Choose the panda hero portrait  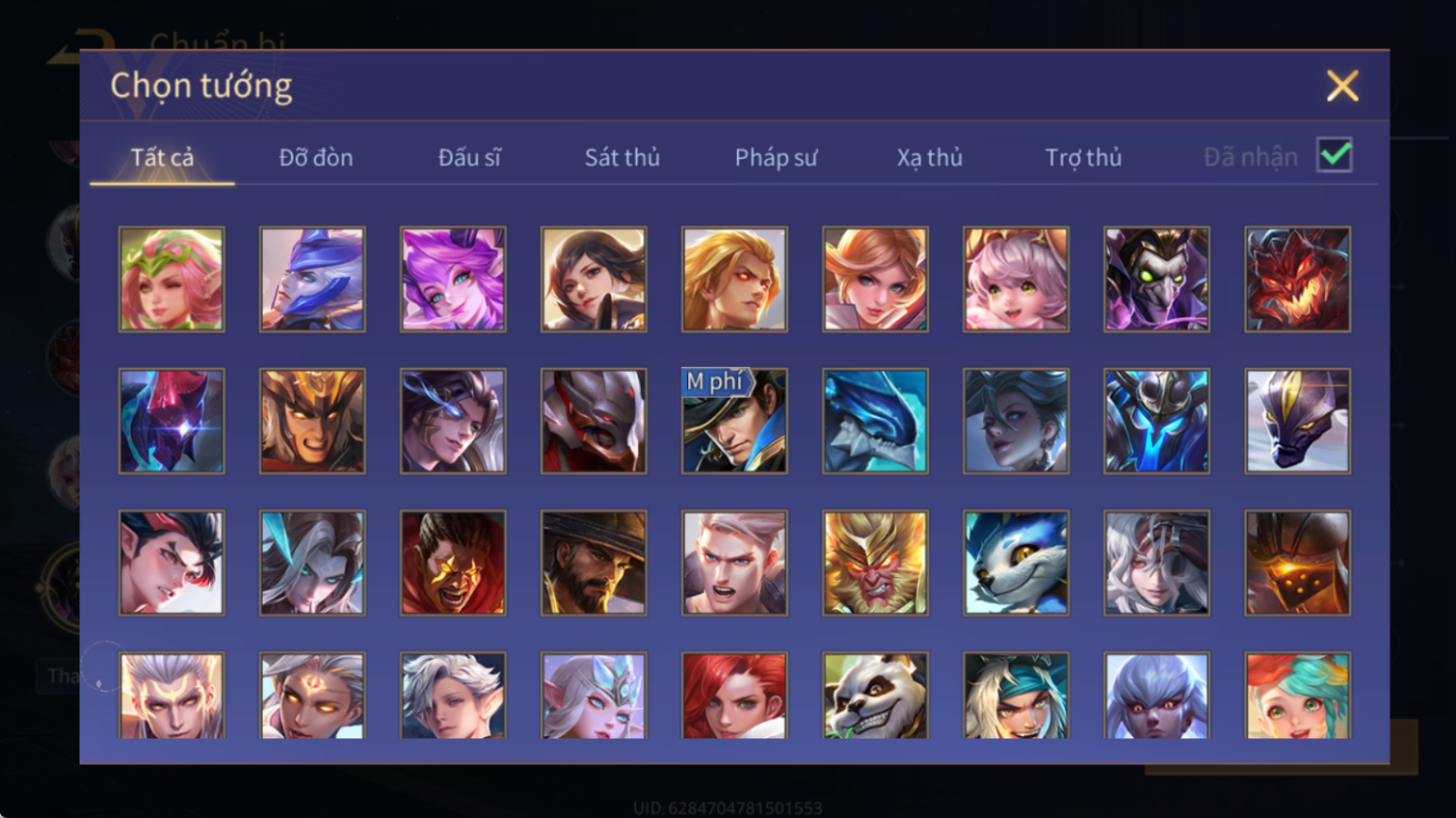(875, 696)
